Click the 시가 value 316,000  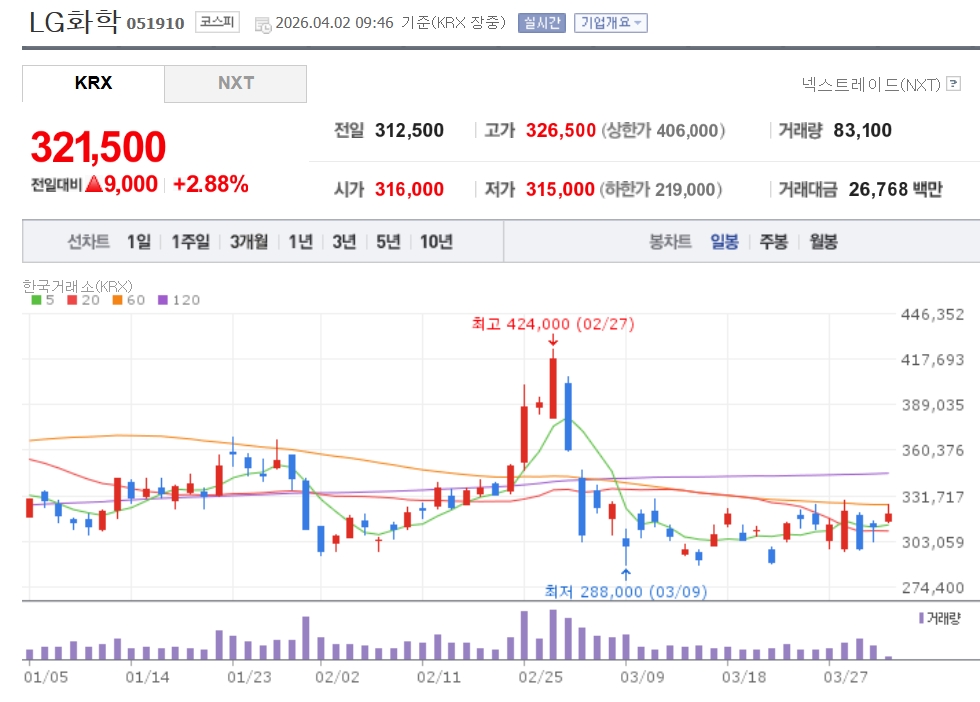(409, 189)
